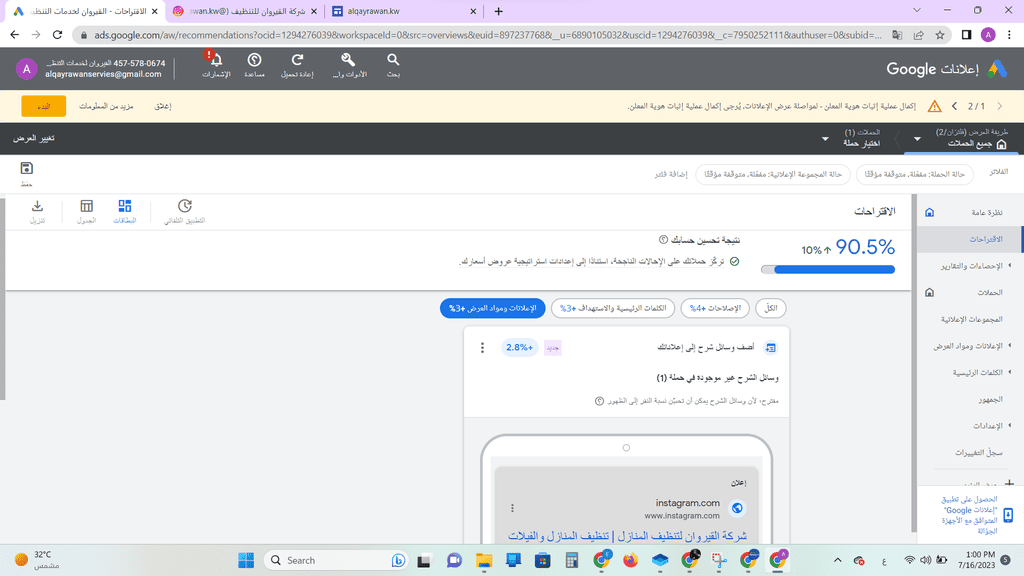Switch to the Instagram شركة القيروان للتنظيف tab
Image resolution: width=1024 pixels, height=576 pixels.
point(245,11)
